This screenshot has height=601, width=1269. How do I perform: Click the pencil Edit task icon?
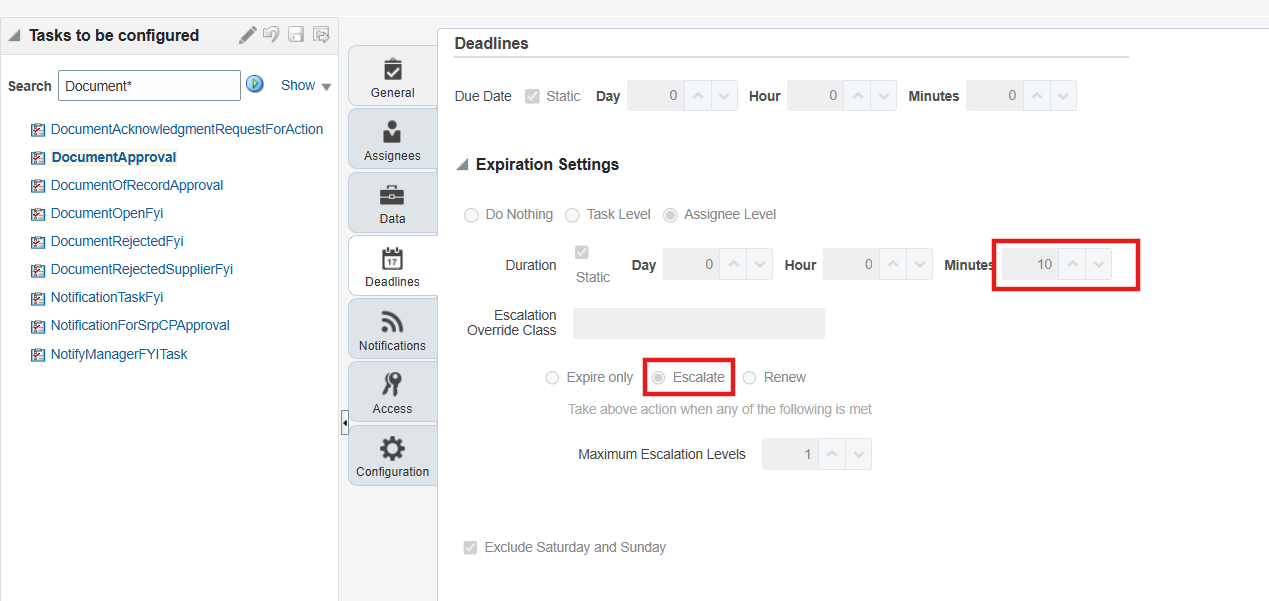pyautogui.click(x=248, y=34)
